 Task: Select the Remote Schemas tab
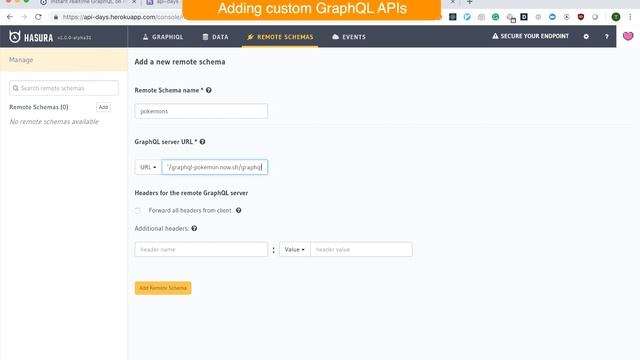(x=280, y=37)
